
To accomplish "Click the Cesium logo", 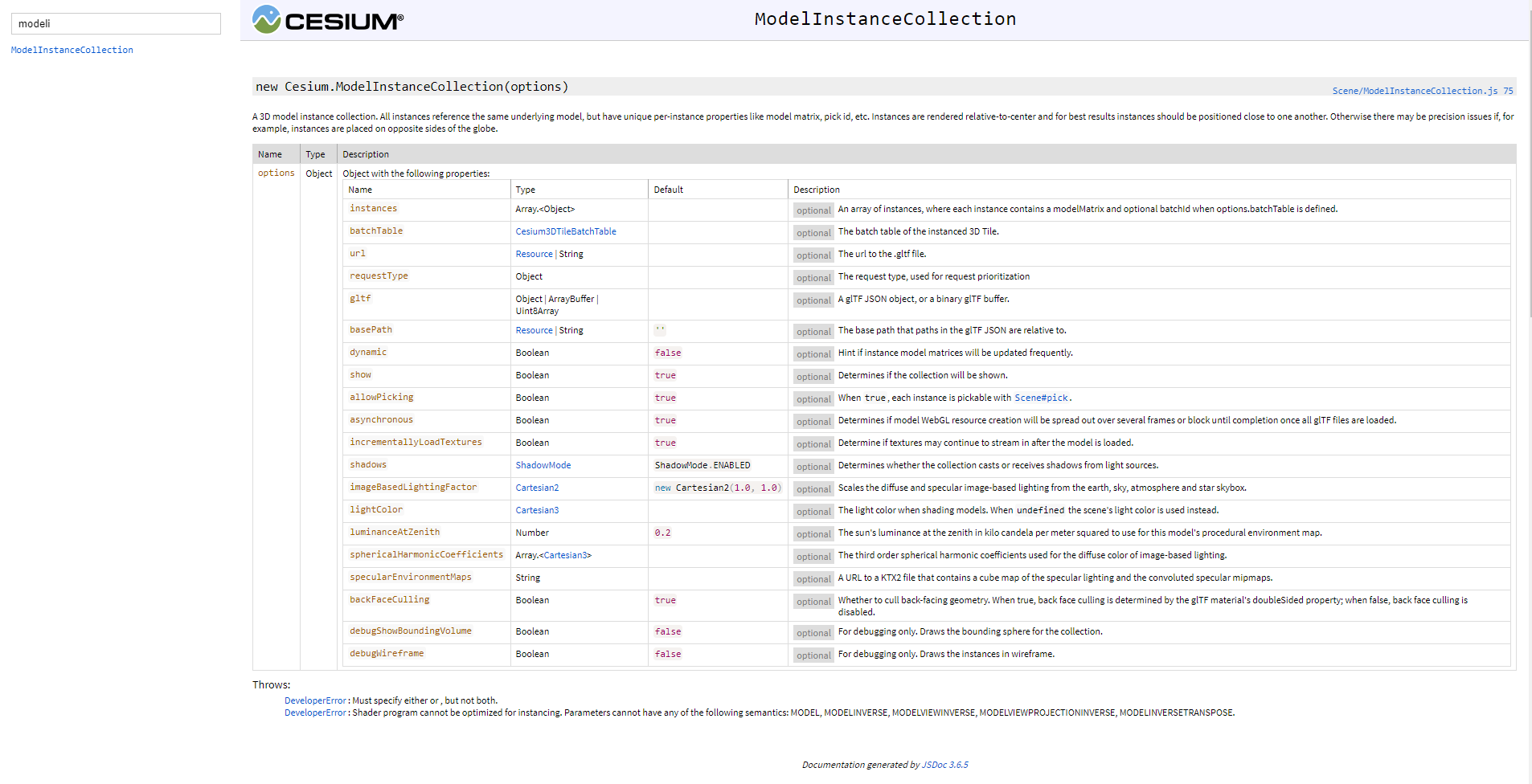I will [328, 19].
